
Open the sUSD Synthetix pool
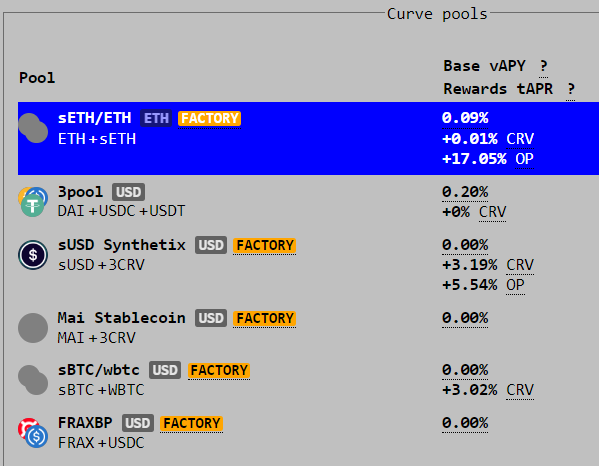pyautogui.click(x=121, y=245)
